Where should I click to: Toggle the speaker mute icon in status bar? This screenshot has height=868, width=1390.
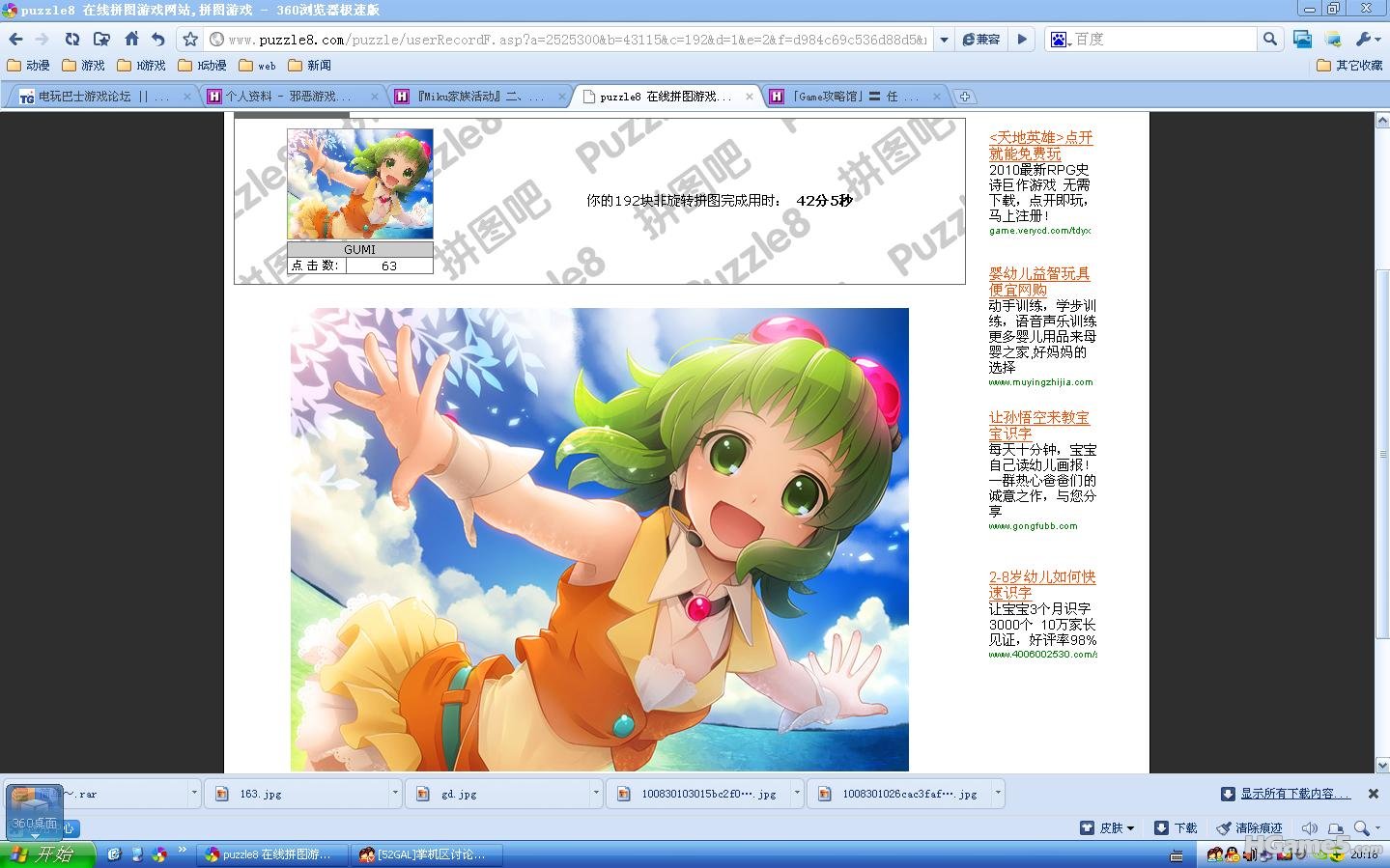point(1310,828)
